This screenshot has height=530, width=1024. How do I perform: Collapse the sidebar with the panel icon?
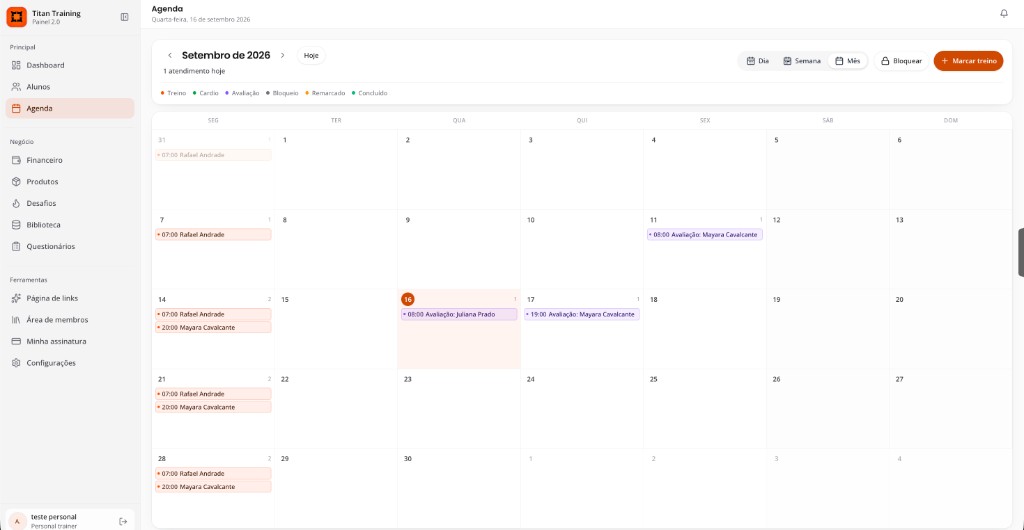125,17
